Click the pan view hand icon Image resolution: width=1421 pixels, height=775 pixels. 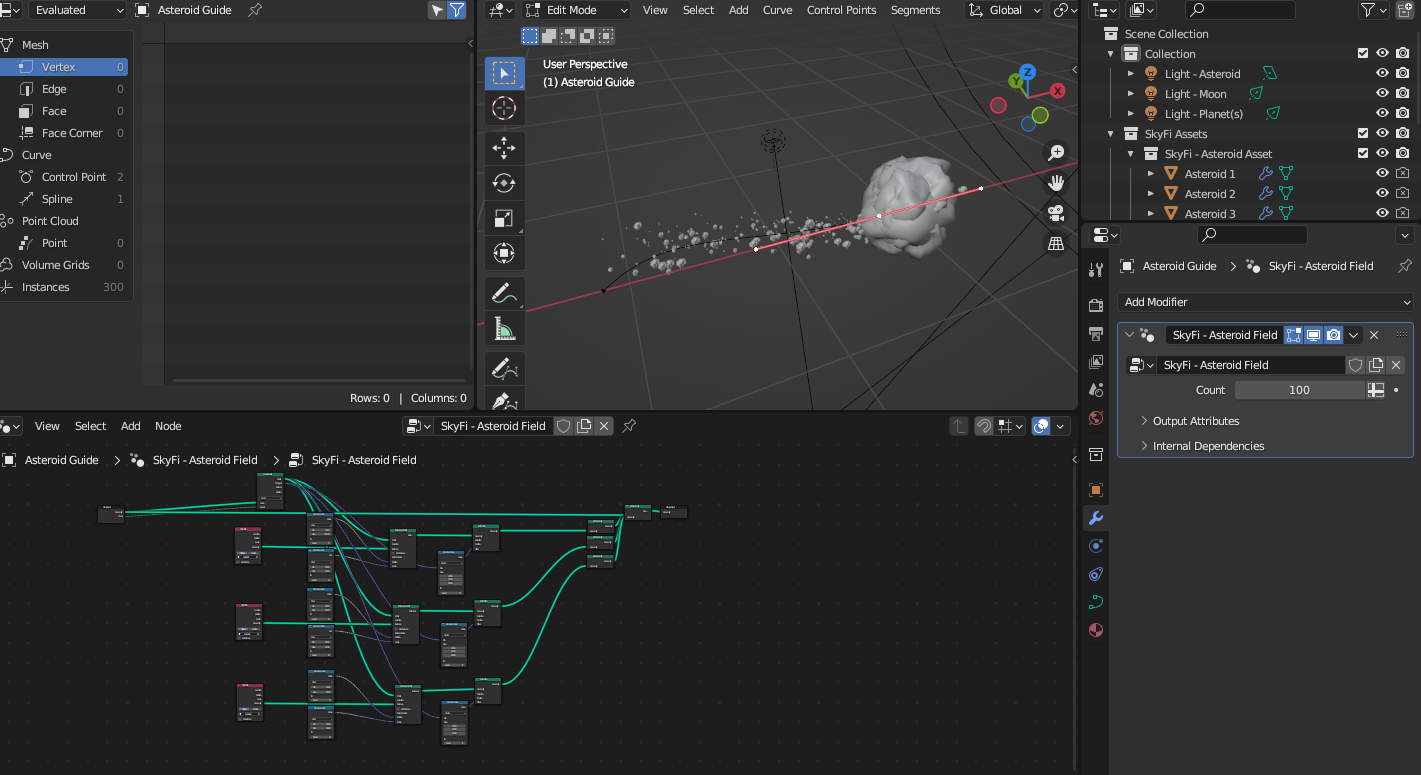[1056, 183]
